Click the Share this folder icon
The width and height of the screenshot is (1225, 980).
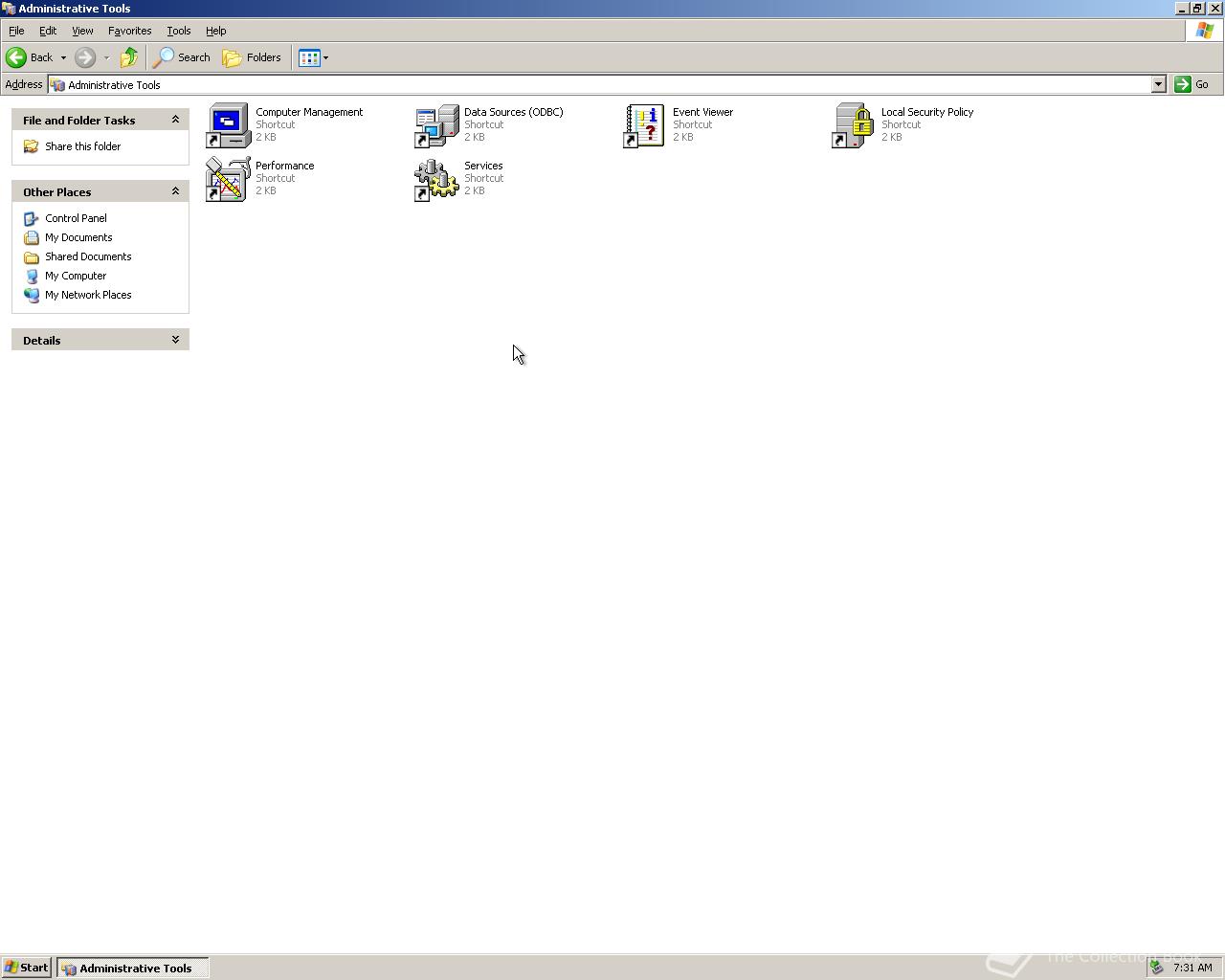(x=32, y=146)
